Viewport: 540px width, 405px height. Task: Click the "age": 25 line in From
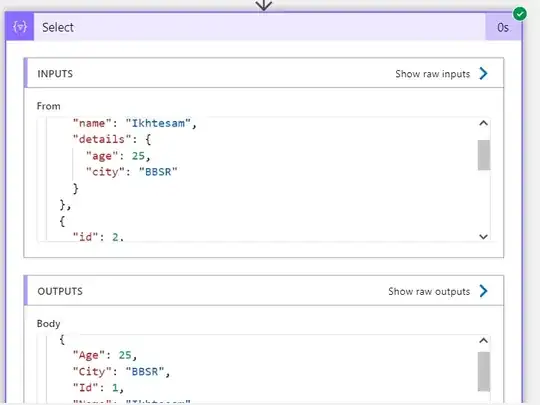tap(118, 156)
